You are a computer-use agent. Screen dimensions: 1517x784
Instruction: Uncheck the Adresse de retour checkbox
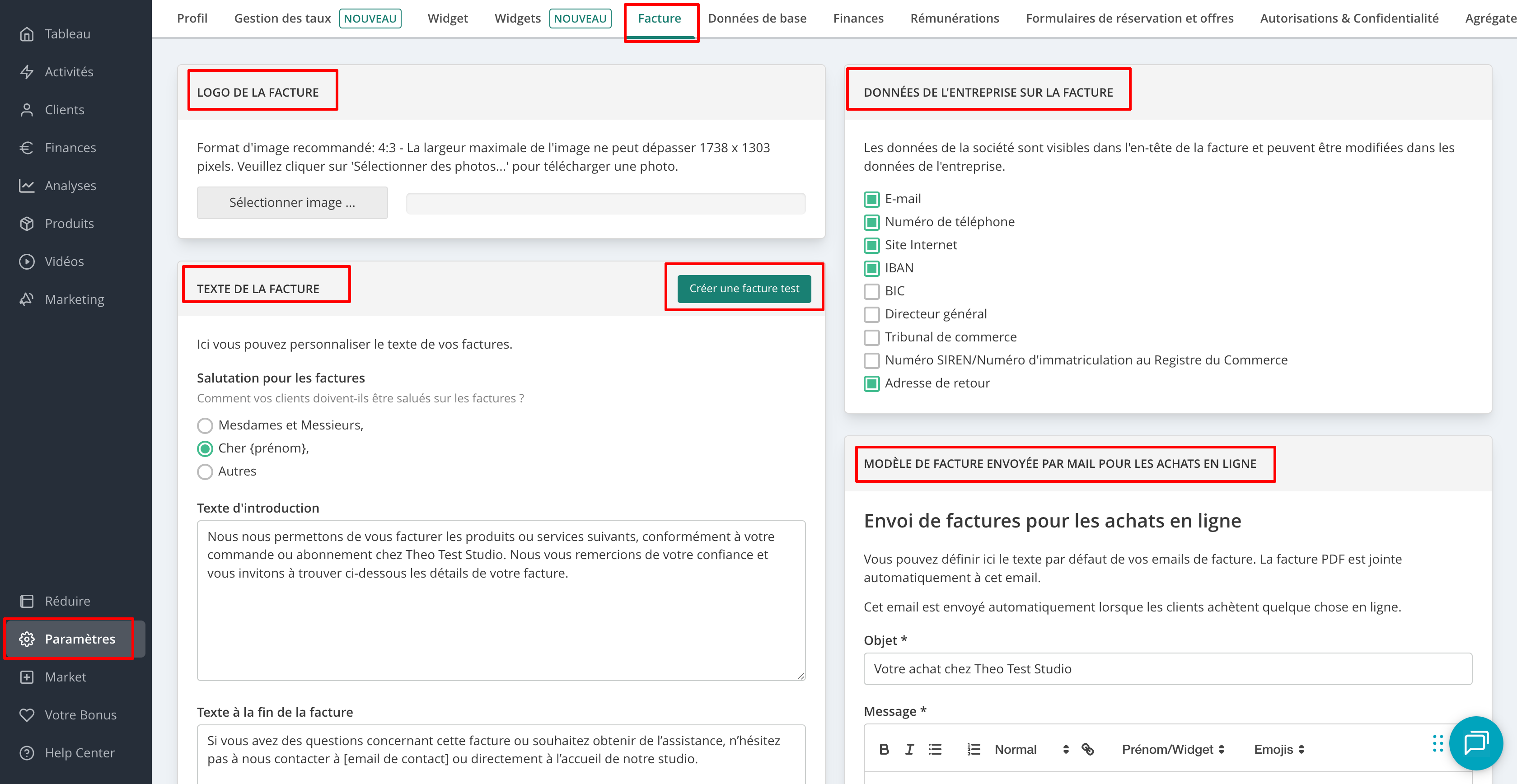(x=871, y=384)
